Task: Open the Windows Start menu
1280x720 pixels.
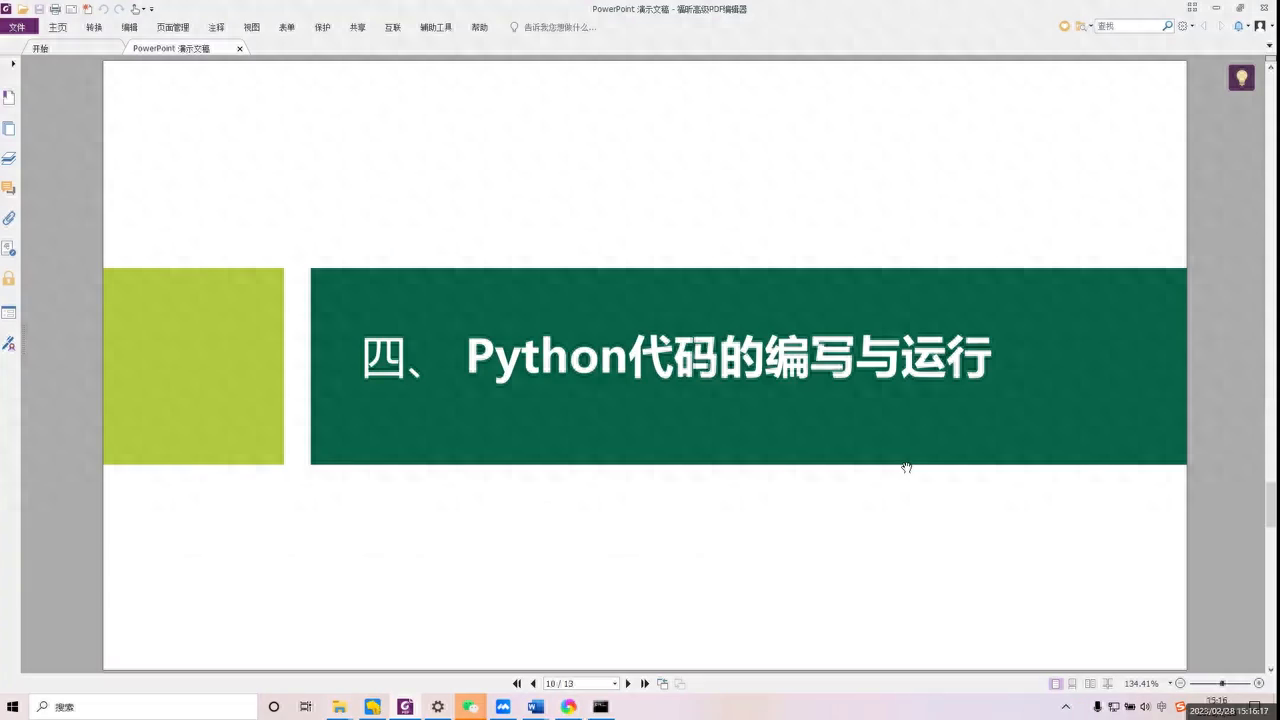Action: point(13,707)
